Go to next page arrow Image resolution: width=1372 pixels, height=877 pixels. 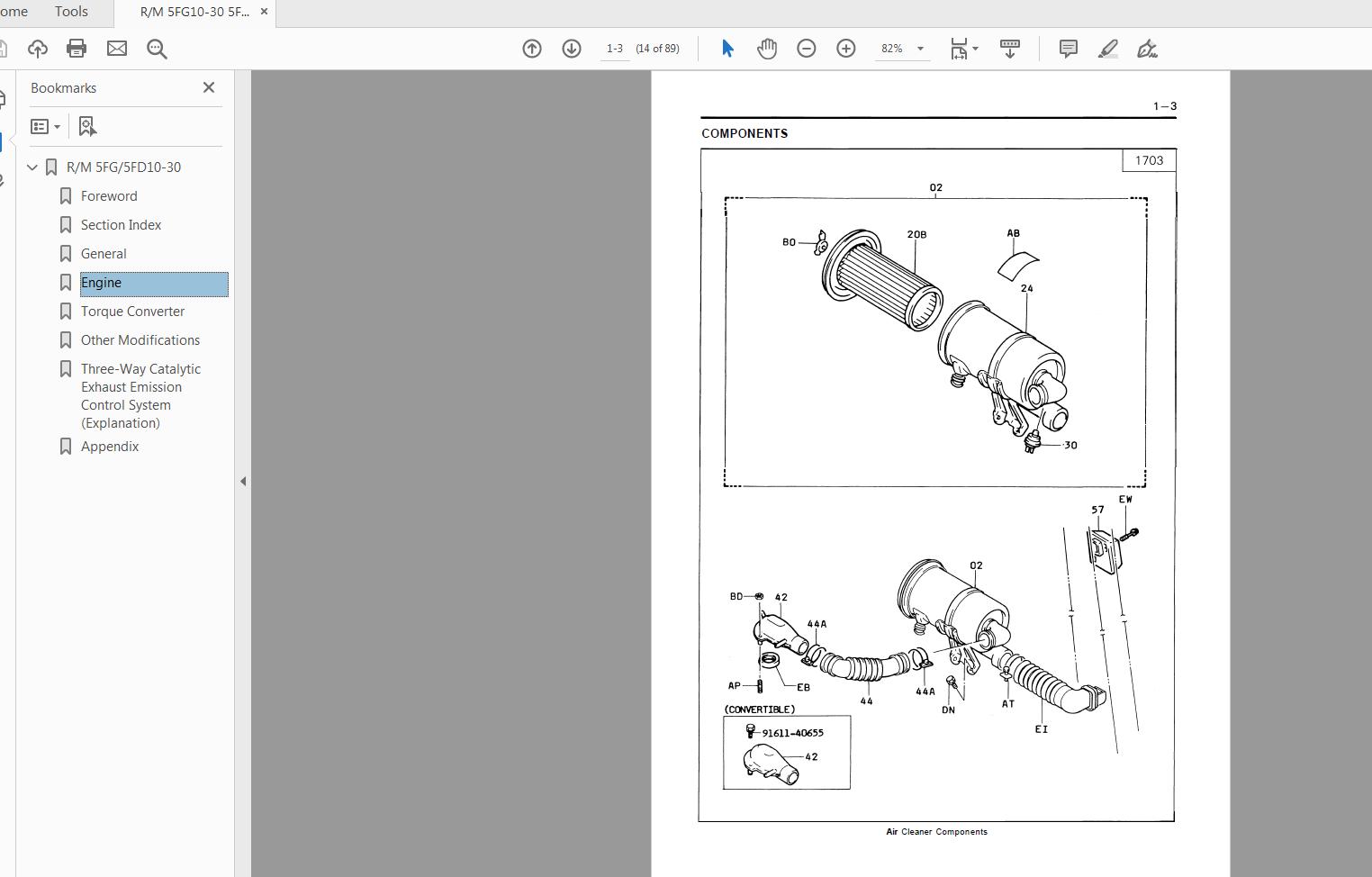tap(572, 49)
